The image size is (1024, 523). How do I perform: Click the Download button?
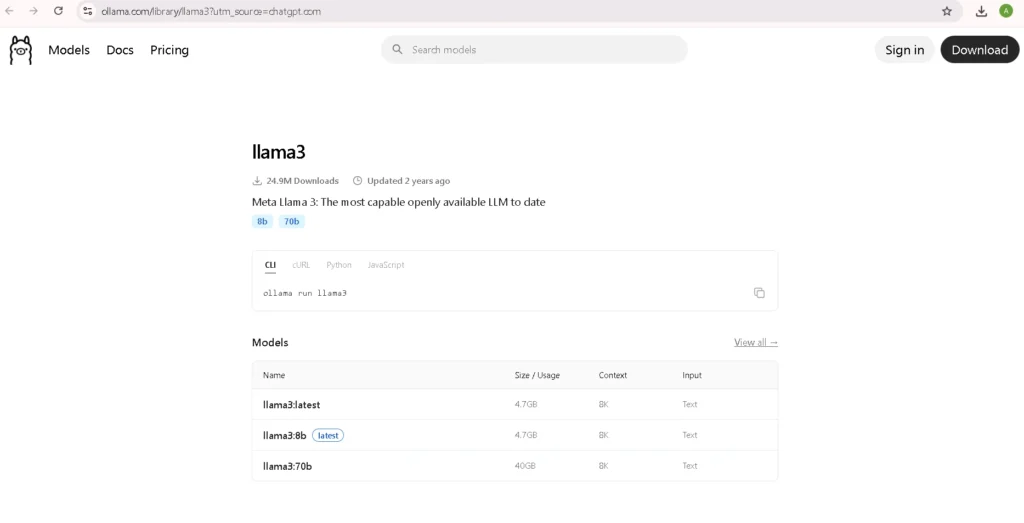[x=980, y=50]
